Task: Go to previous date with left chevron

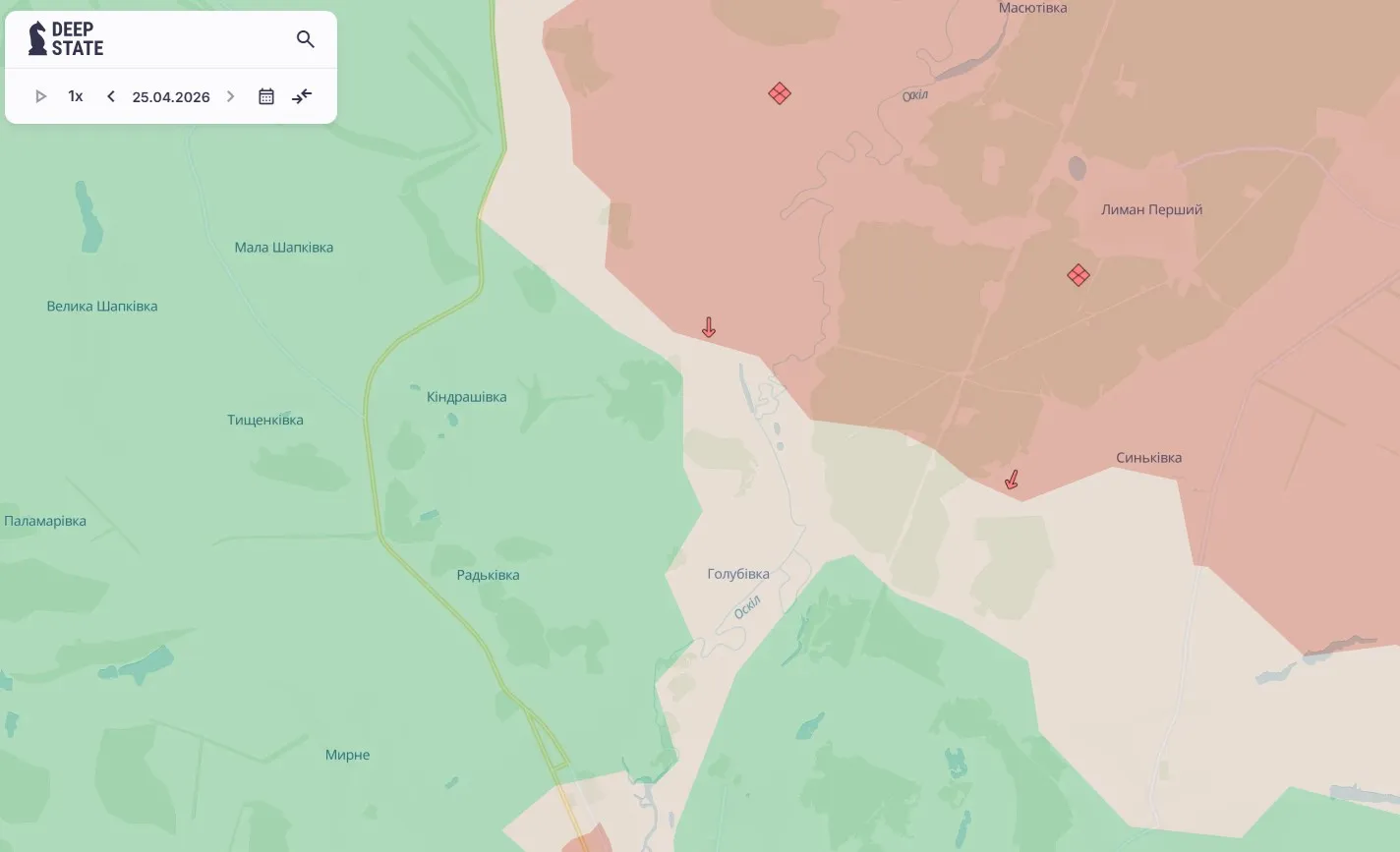Action: point(111,96)
